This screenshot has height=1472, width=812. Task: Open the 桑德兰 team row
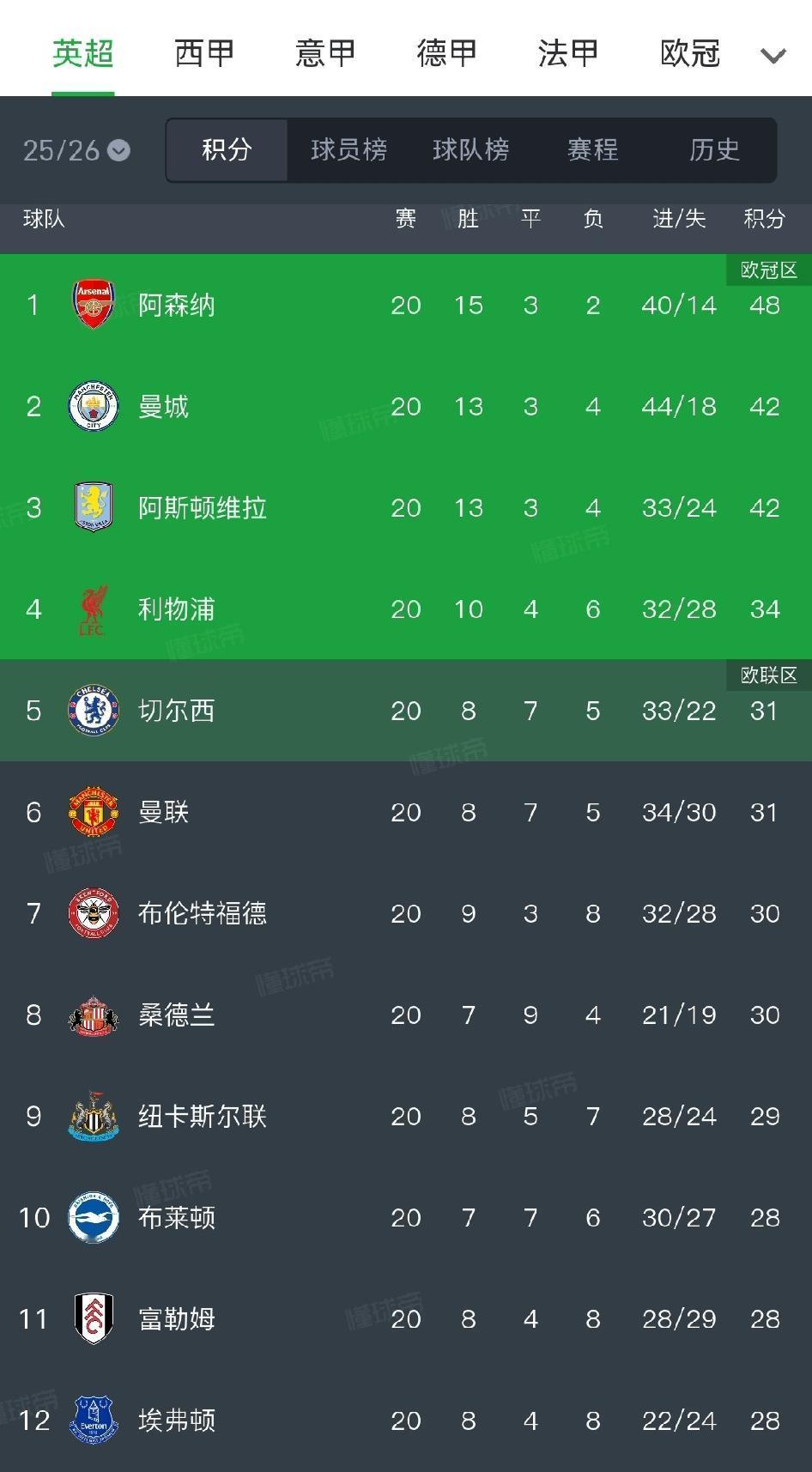[x=176, y=1015]
